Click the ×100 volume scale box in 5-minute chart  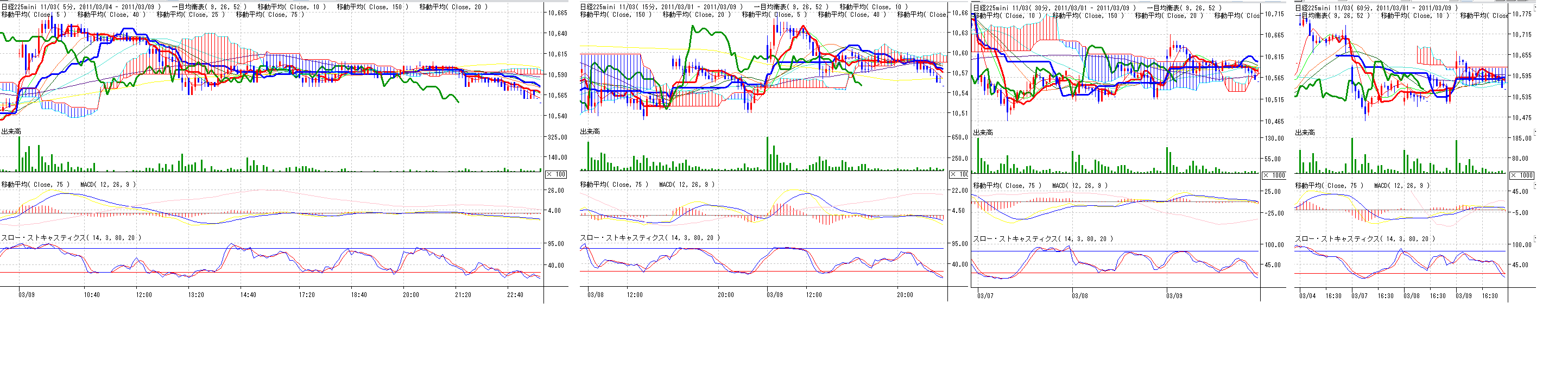tap(556, 174)
